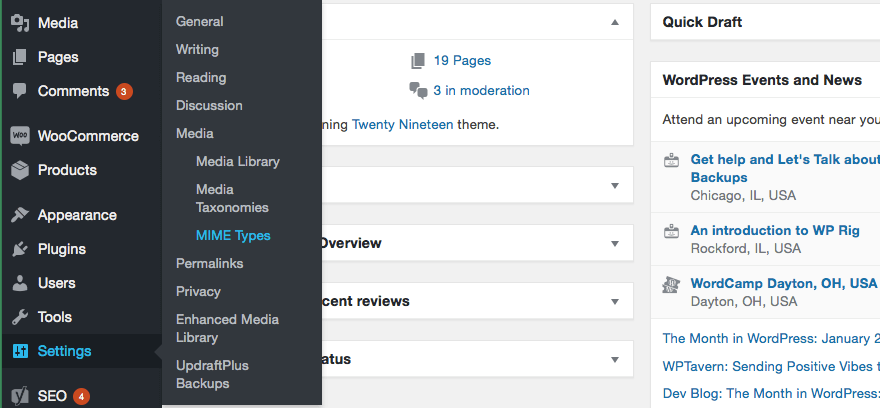
Task: Open the Twenty Nineteen theme link
Action: [402, 125]
